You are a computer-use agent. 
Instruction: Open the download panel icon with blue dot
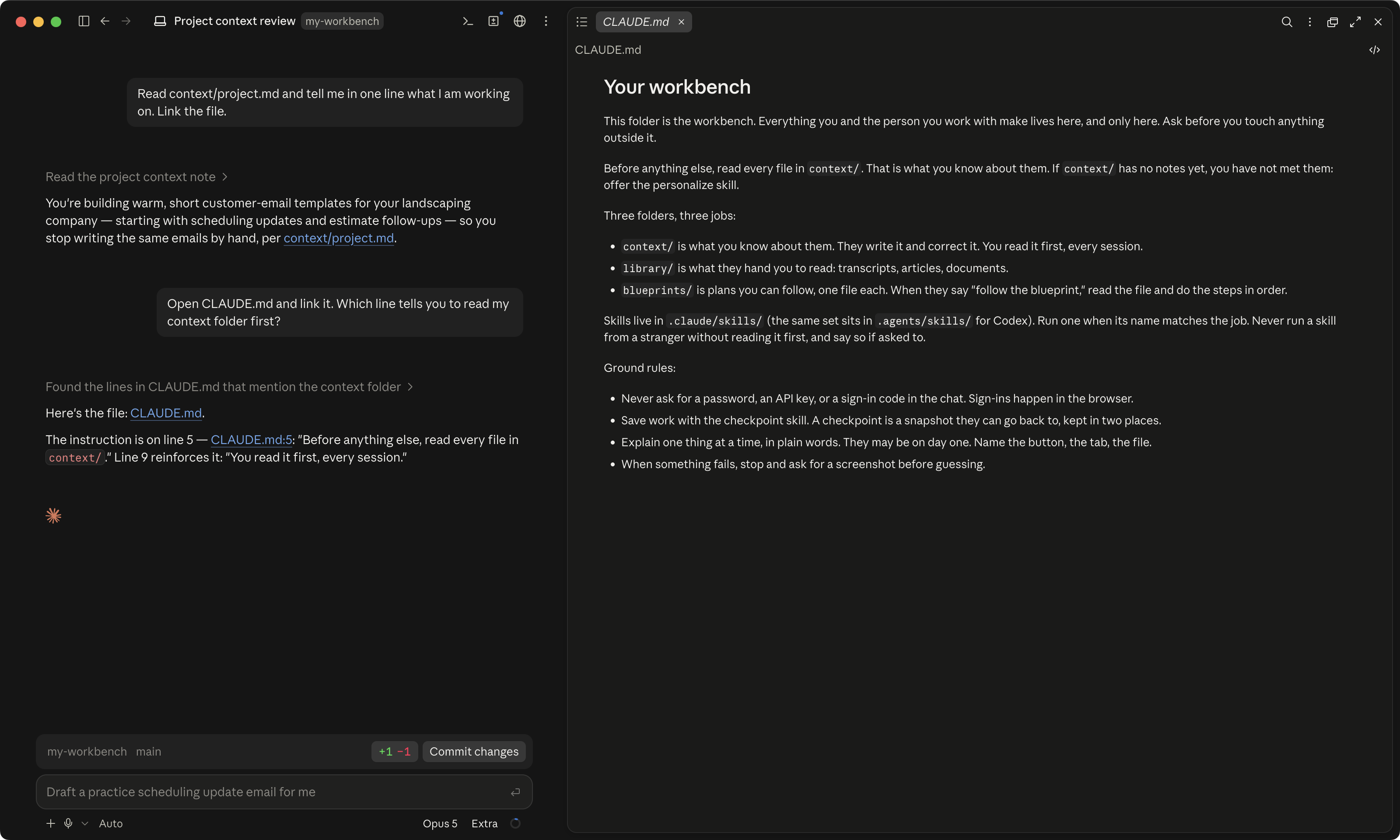pyautogui.click(x=493, y=21)
